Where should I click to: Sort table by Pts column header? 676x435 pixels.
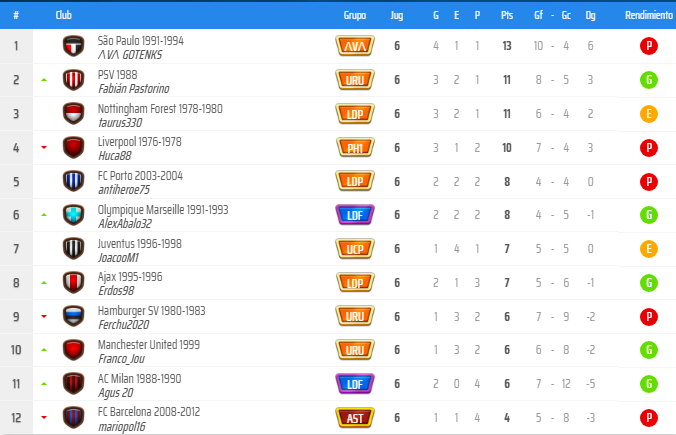click(x=507, y=16)
